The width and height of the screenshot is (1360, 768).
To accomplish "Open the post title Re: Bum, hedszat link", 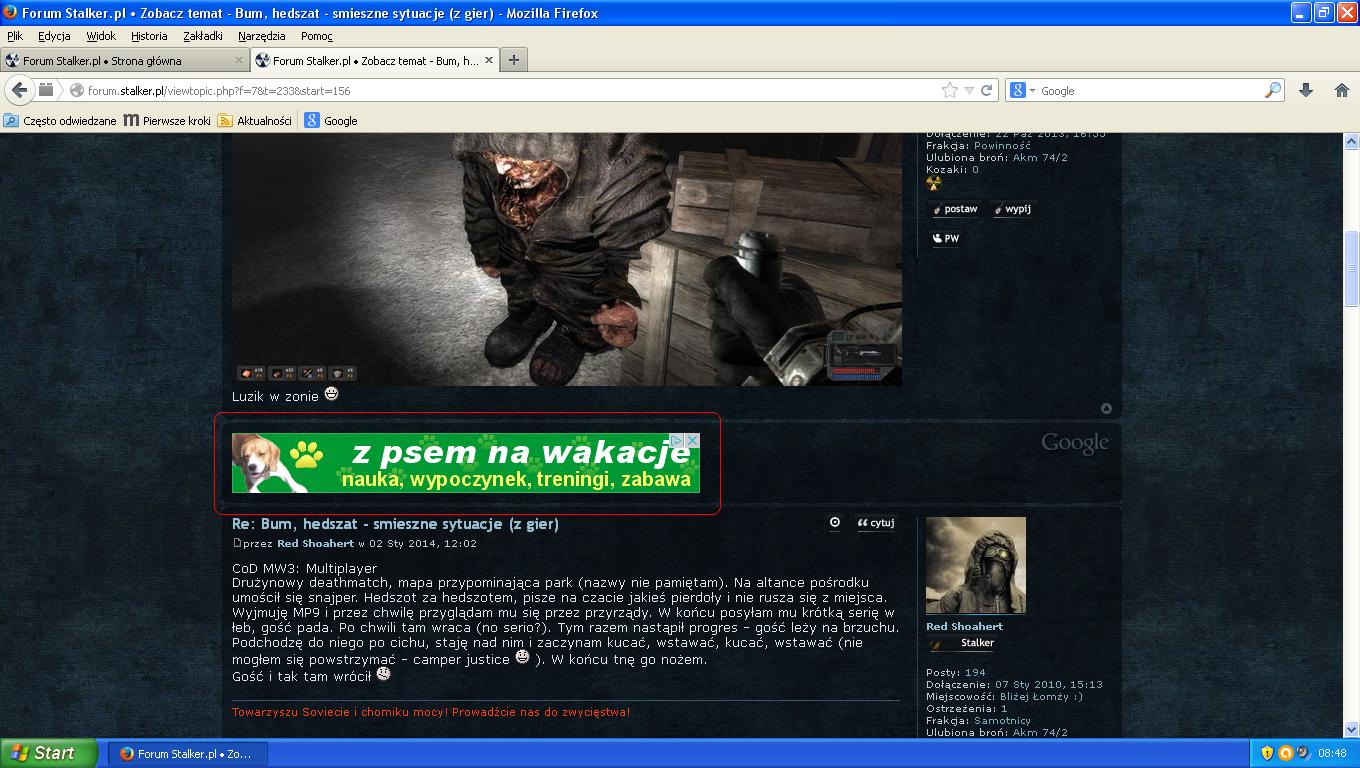I will tap(395, 523).
